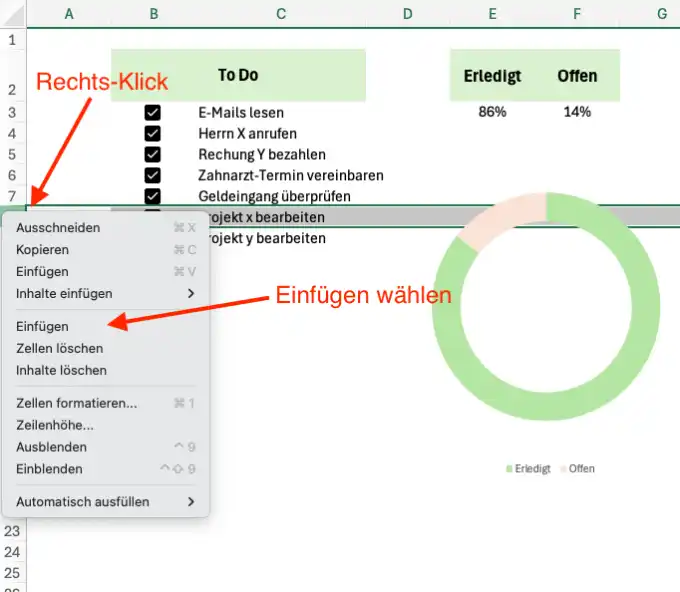Select row 1 header

tap(13, 40)
